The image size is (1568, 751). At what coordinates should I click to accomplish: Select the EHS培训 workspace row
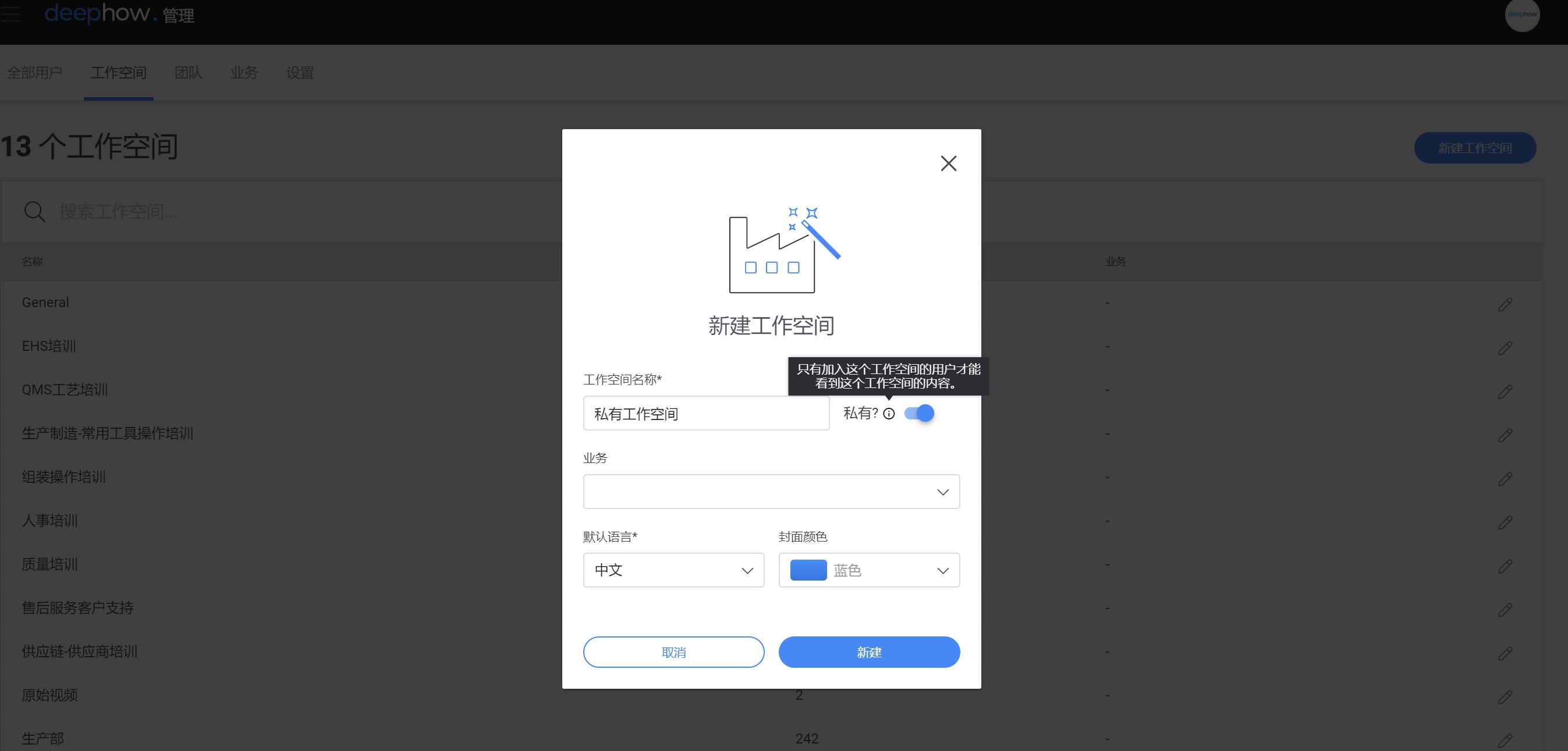tap(771, 346)
